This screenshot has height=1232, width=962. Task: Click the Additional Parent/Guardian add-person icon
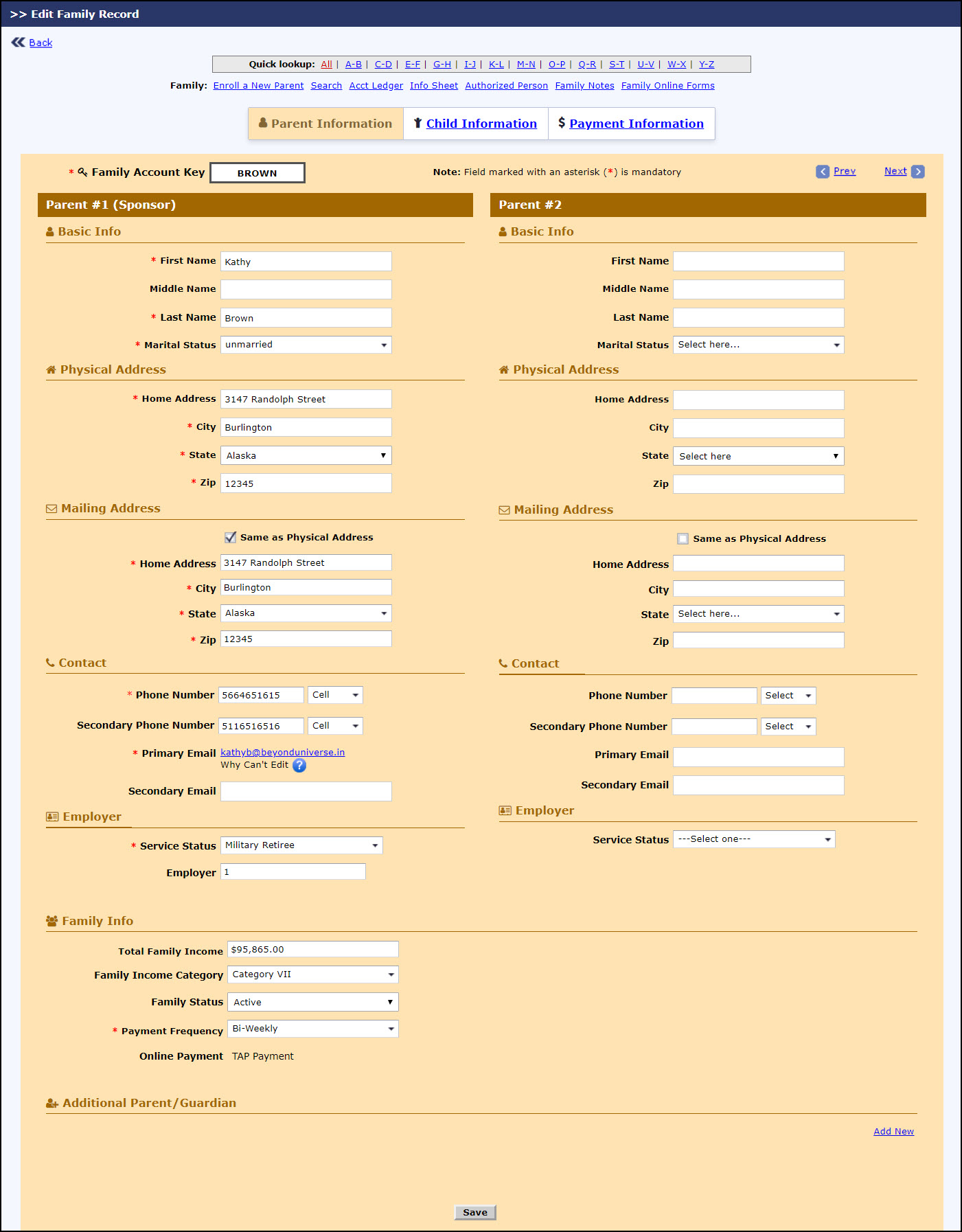coord(51,1103)
